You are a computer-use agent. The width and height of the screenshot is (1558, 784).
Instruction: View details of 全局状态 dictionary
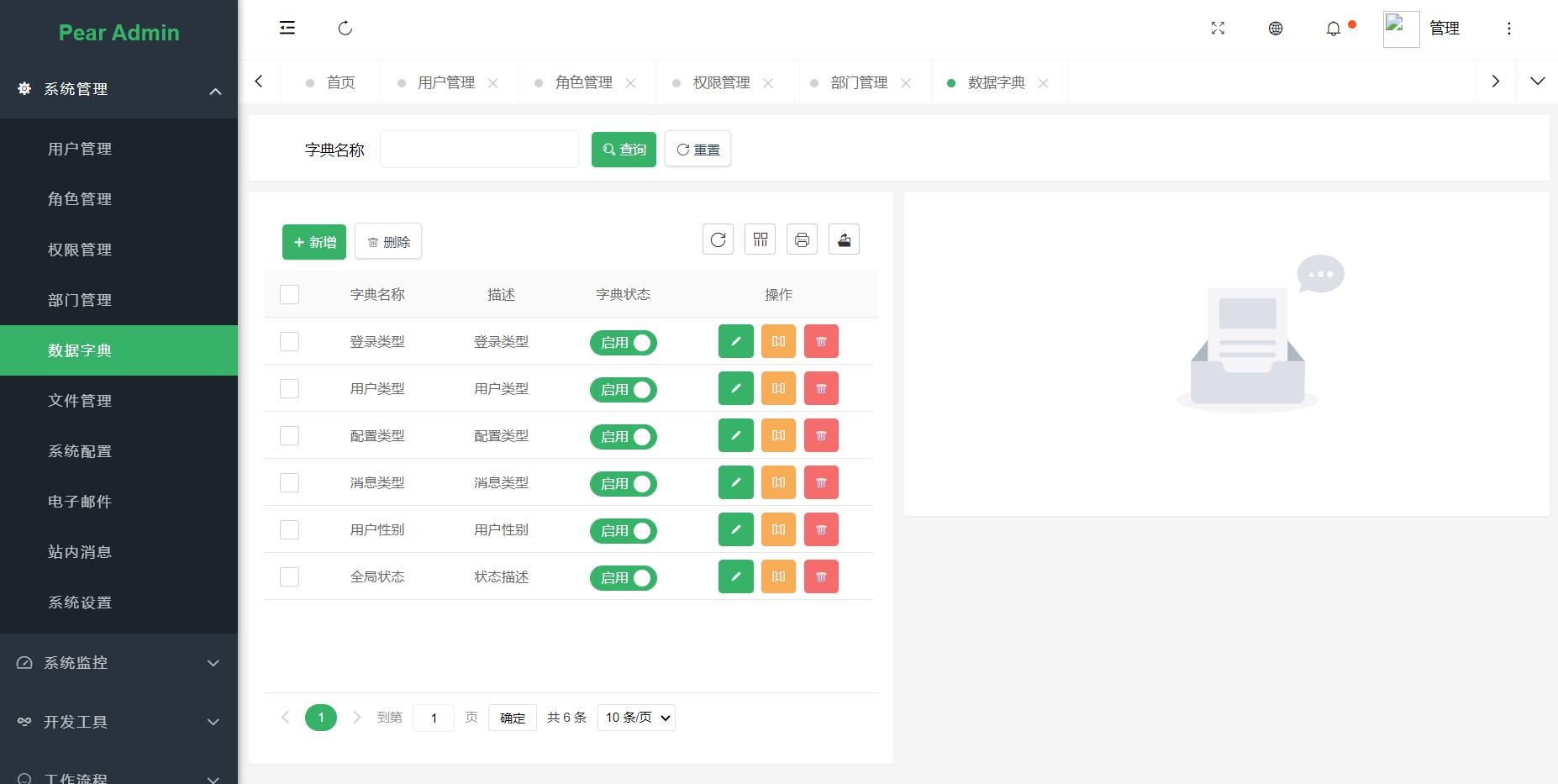(778, 576)
